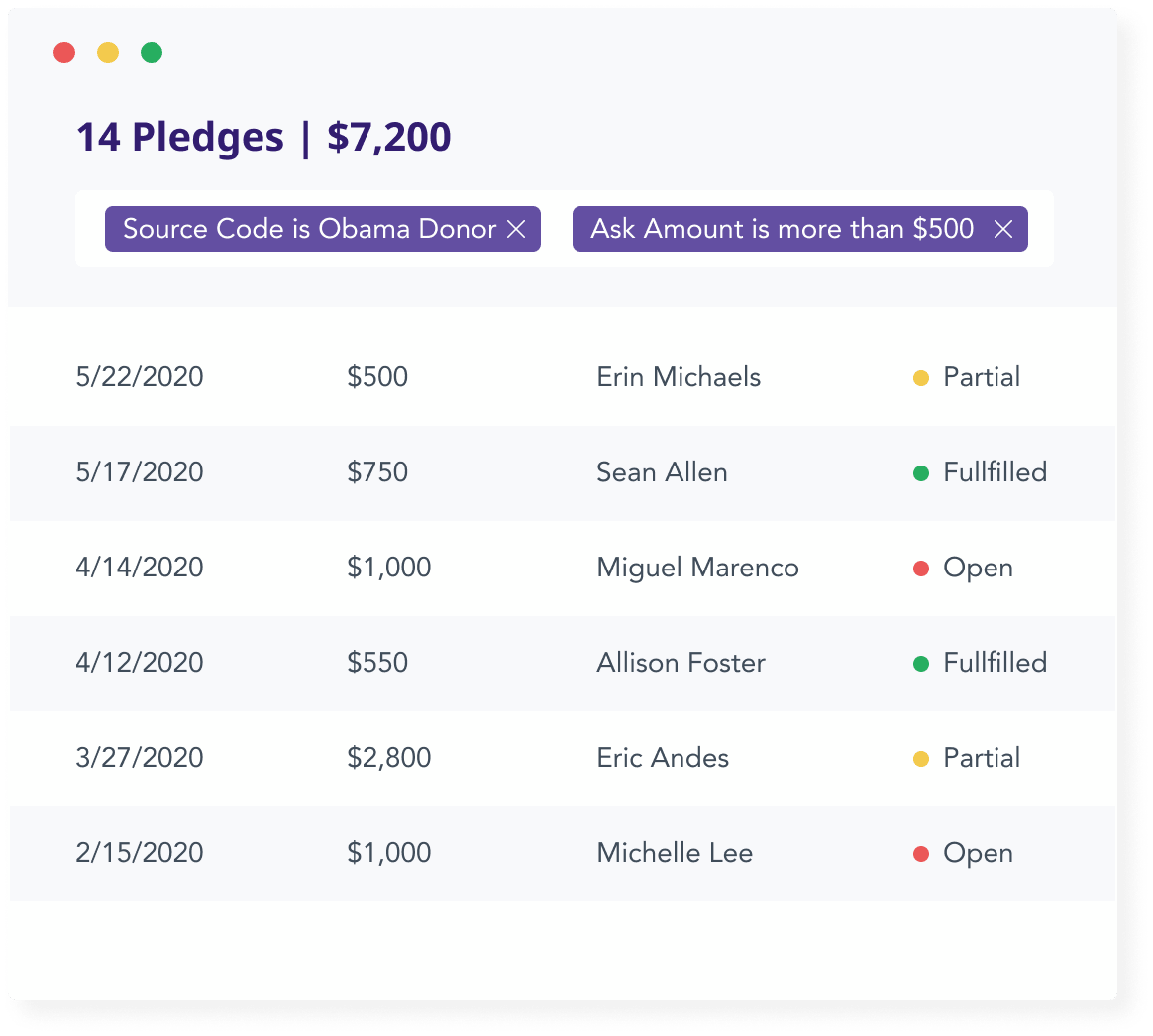Image resolution: width=1153 pixels, height=1036 pixels.
Task: Open Sean Allen's pledge record
Action: pyautogui.click(x=662, y=472)
